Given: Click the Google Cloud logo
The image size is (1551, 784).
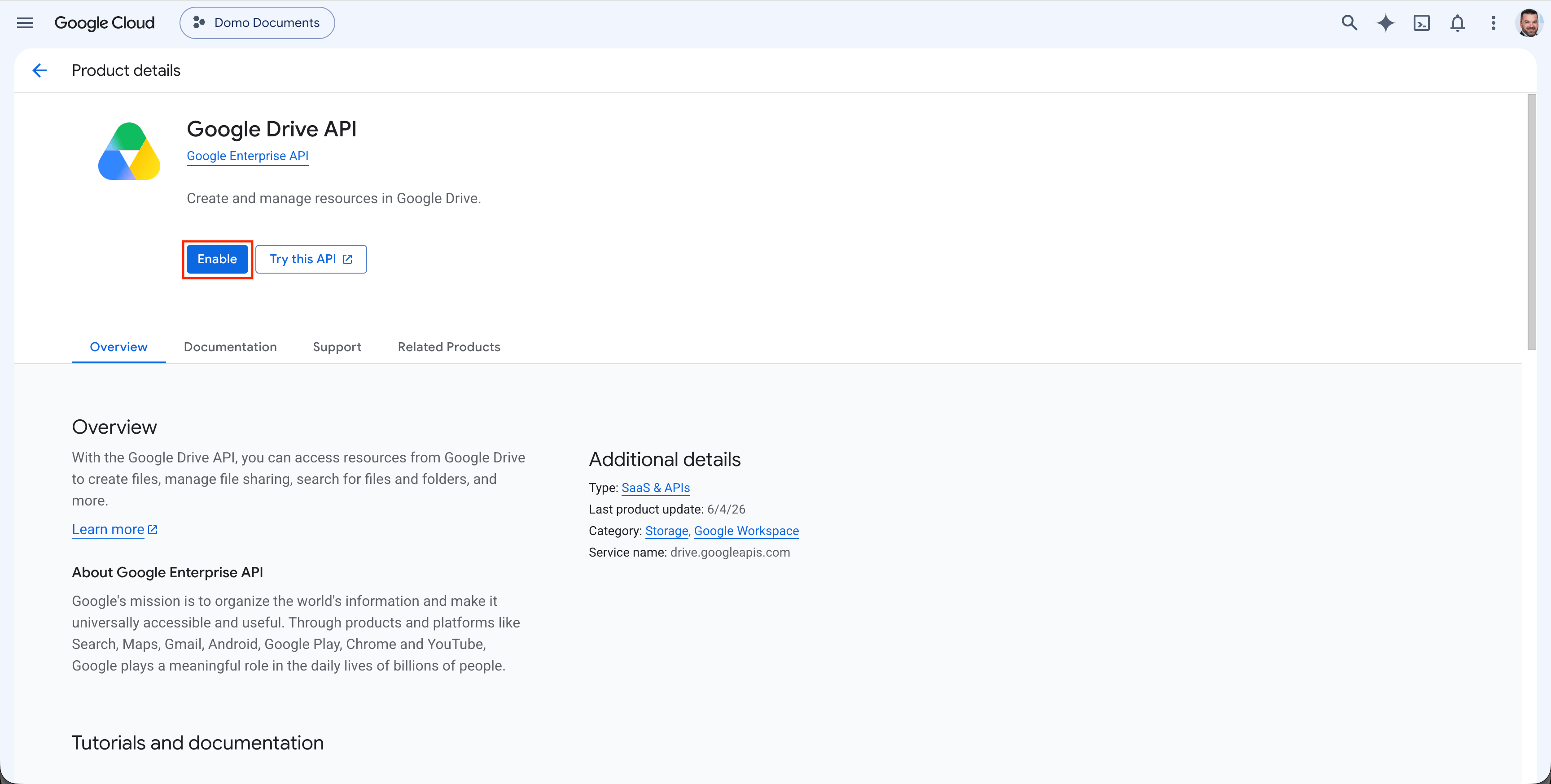Looking at the screenshot, I should [x=104, y=23].
